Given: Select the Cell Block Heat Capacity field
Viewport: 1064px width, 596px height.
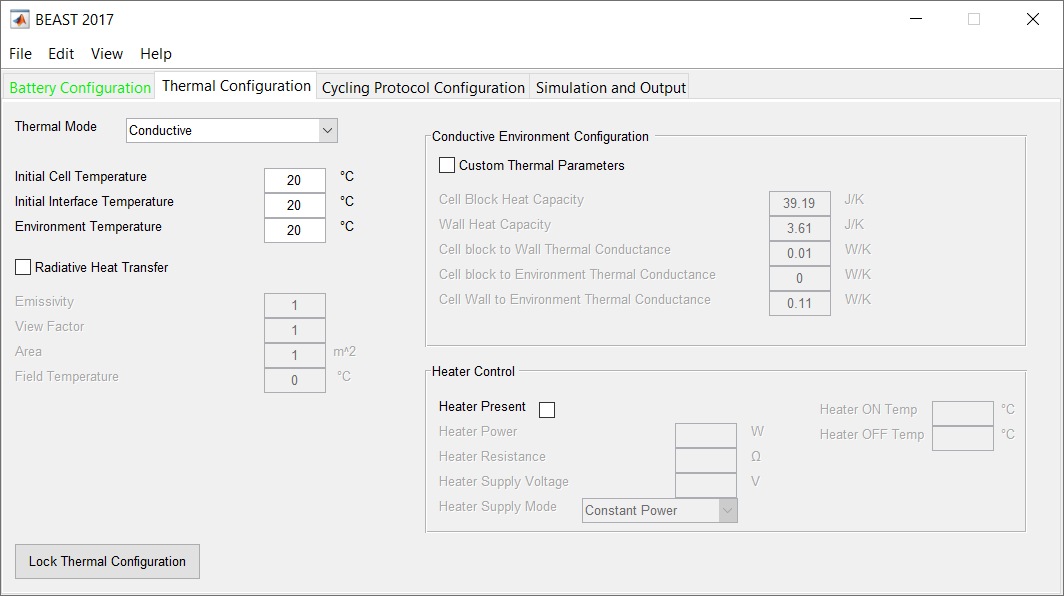Looking at the screenshot, I should [798, 202].
